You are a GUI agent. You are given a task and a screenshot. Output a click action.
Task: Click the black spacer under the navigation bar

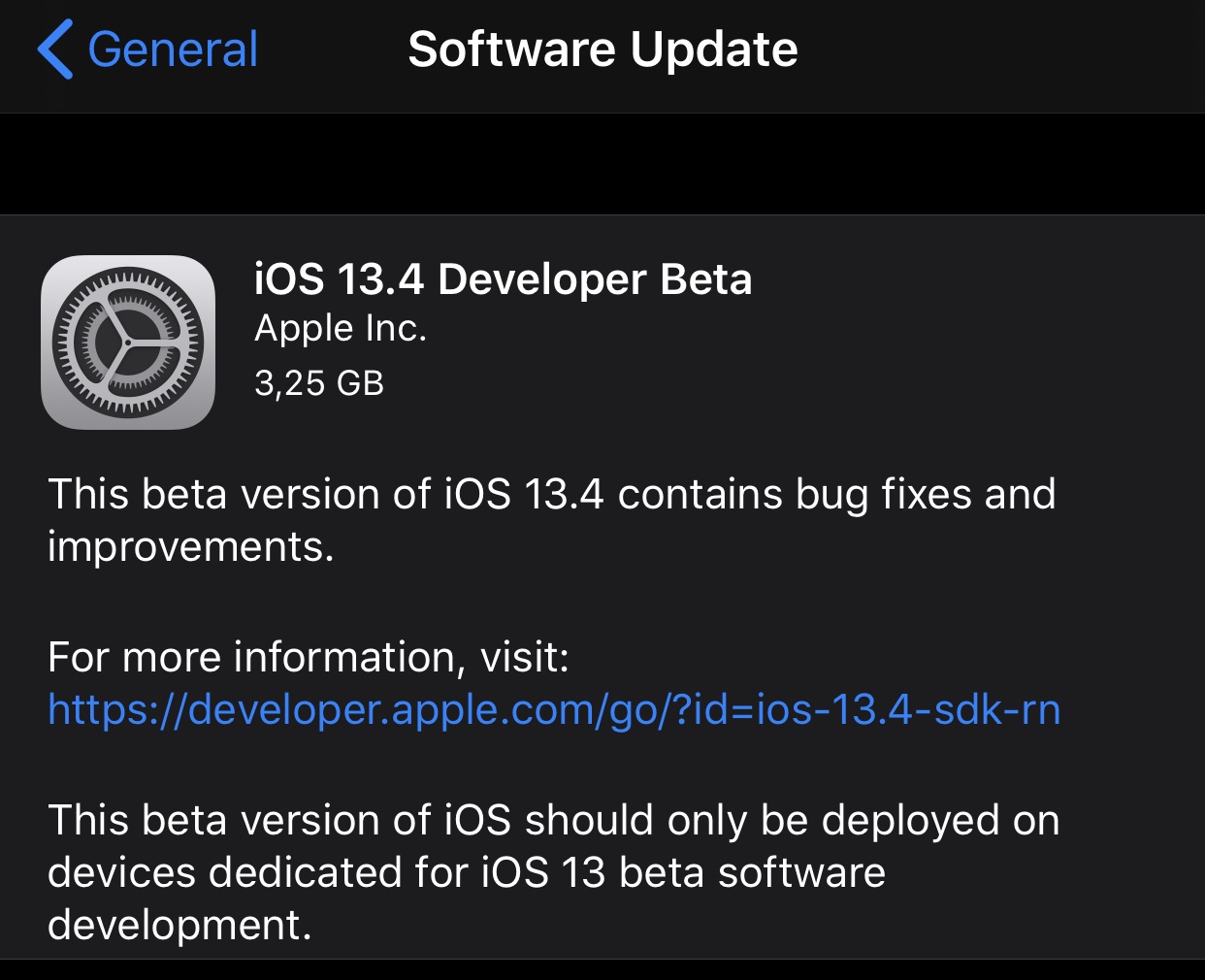[x=602, y=164]
